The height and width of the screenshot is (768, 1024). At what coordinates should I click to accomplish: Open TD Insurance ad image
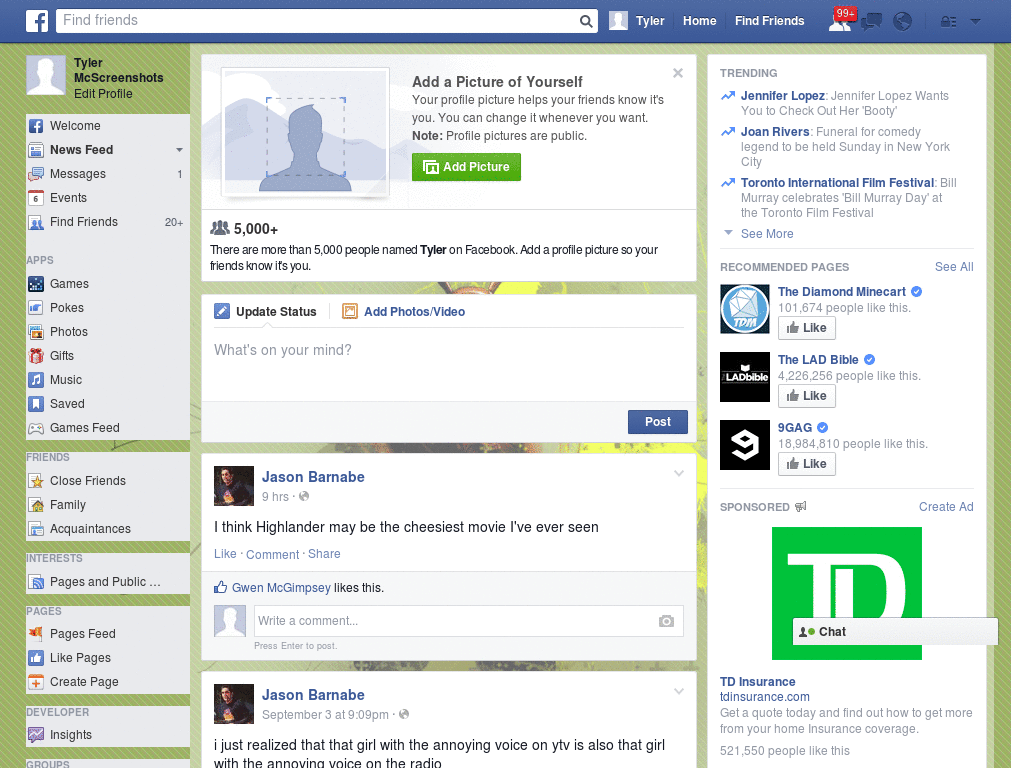(846, 593)
